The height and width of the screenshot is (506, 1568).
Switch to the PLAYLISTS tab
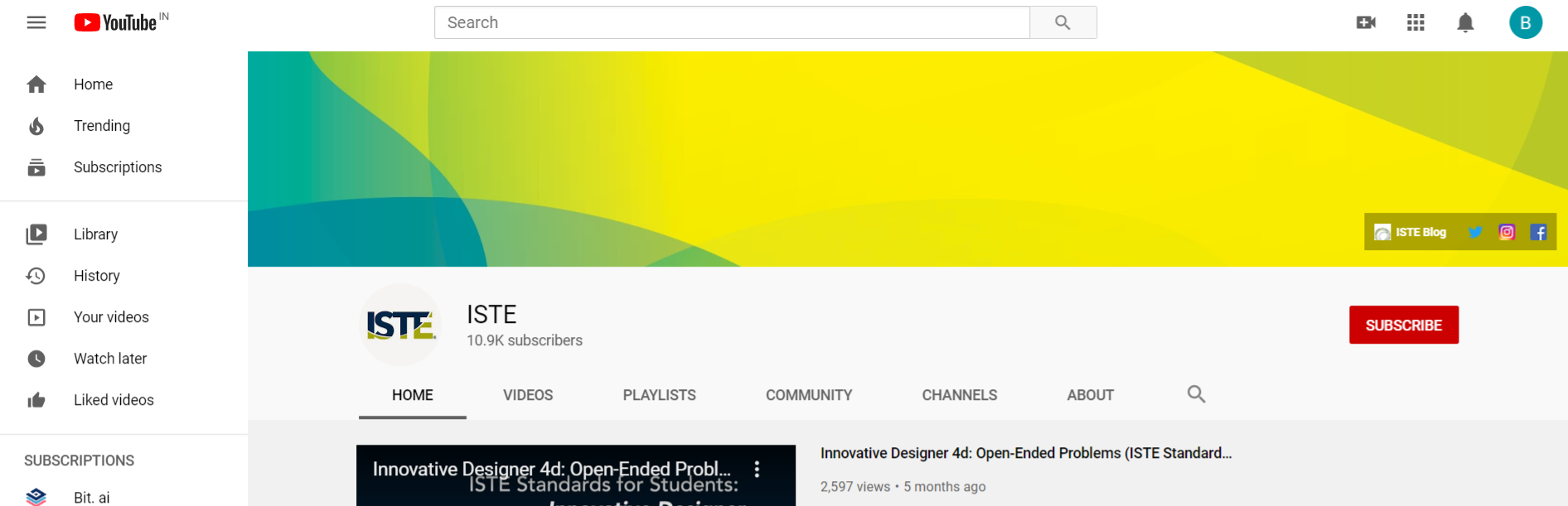[x=660, y=395]
